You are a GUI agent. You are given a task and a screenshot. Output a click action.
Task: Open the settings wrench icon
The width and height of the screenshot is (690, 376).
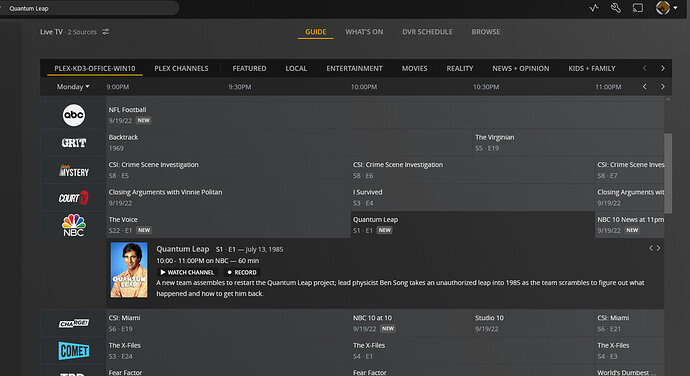[616, 8]
